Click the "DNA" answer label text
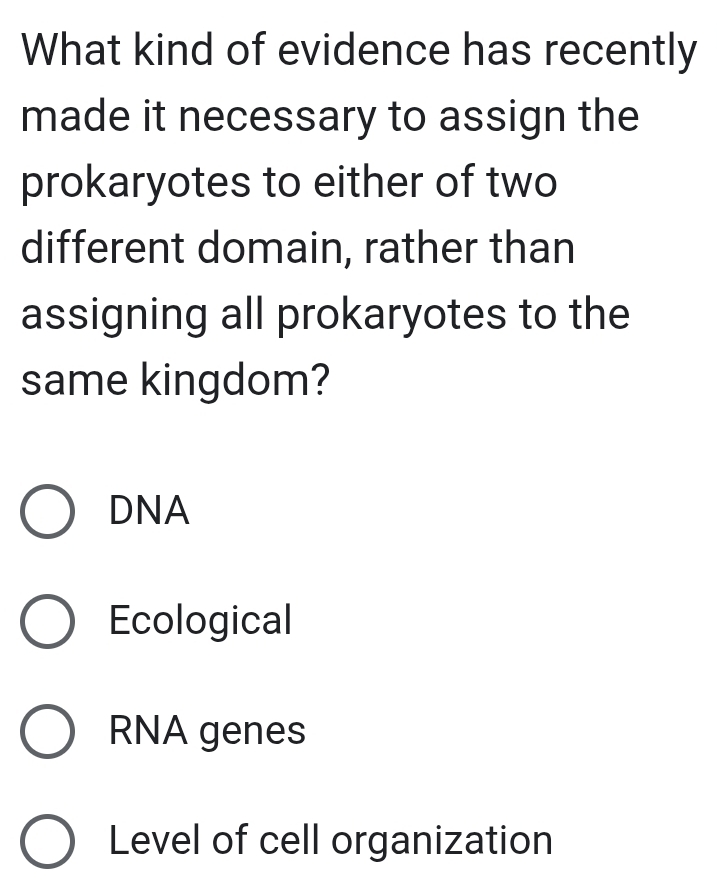 click(x=149, y=512)
